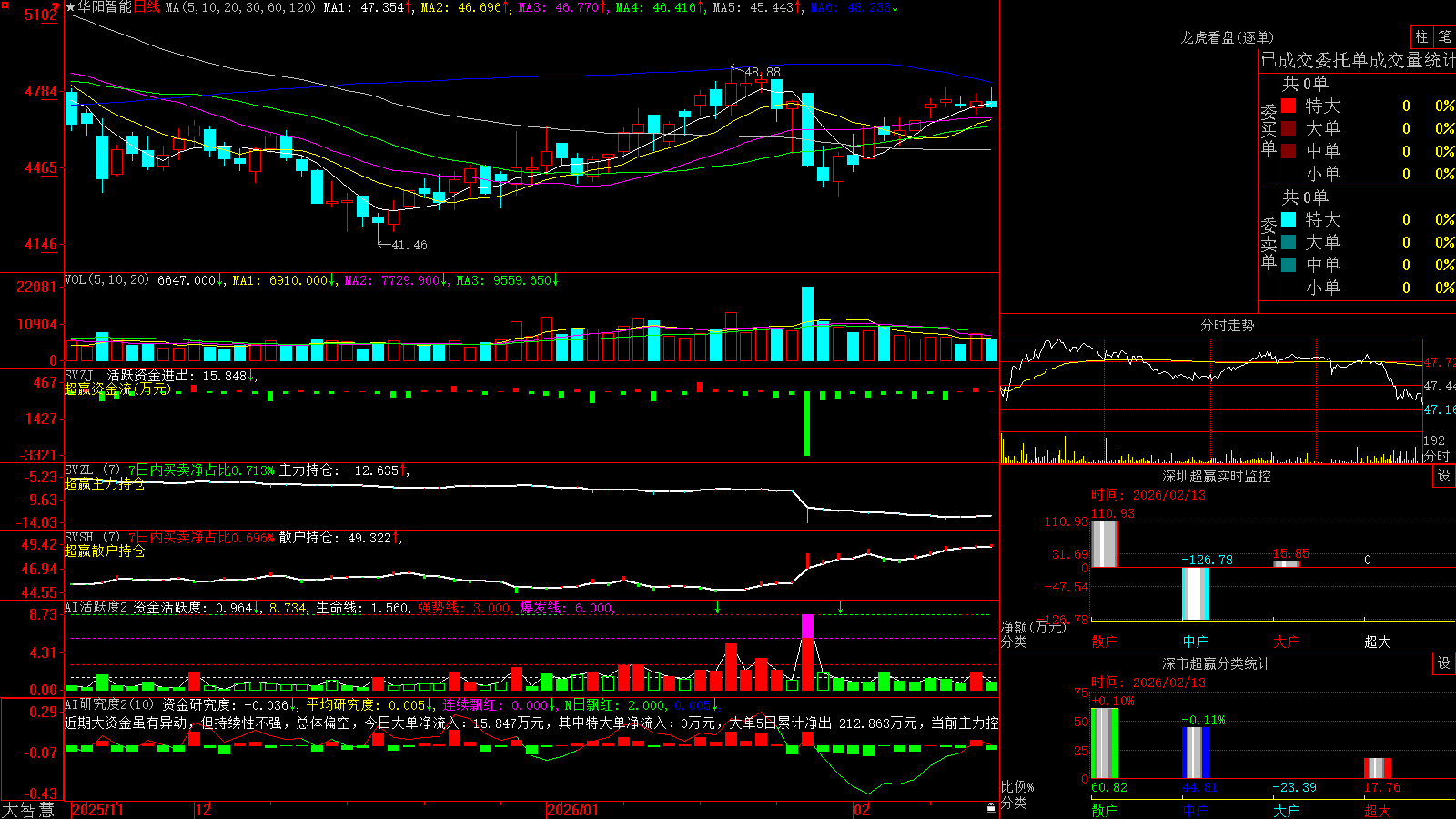Click the 委买单 section label
This screenshot has width=1456, height=819.
click(1269, 129)
